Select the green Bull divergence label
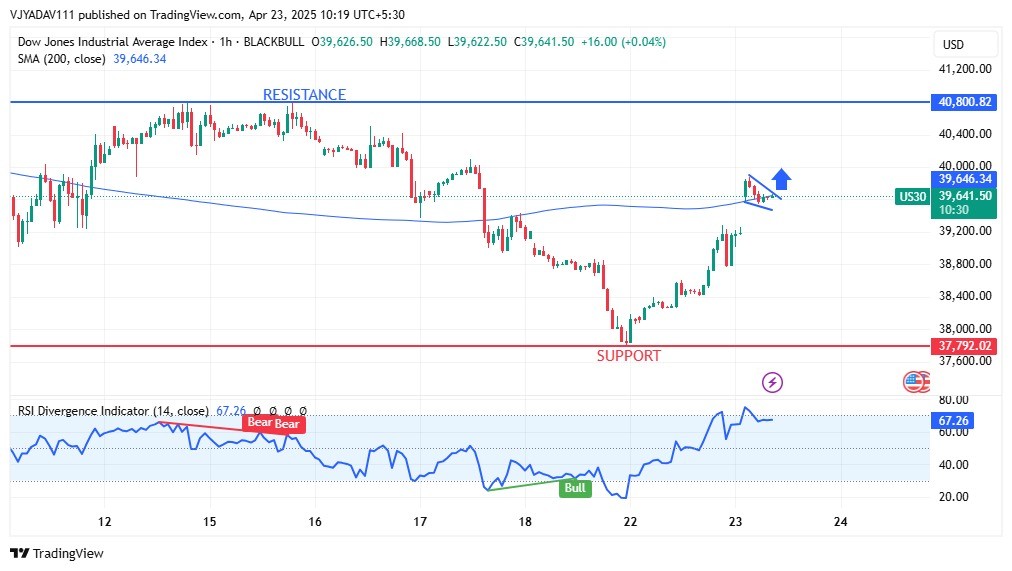Viewport: 1012px width, 571px height. point(575,488)
